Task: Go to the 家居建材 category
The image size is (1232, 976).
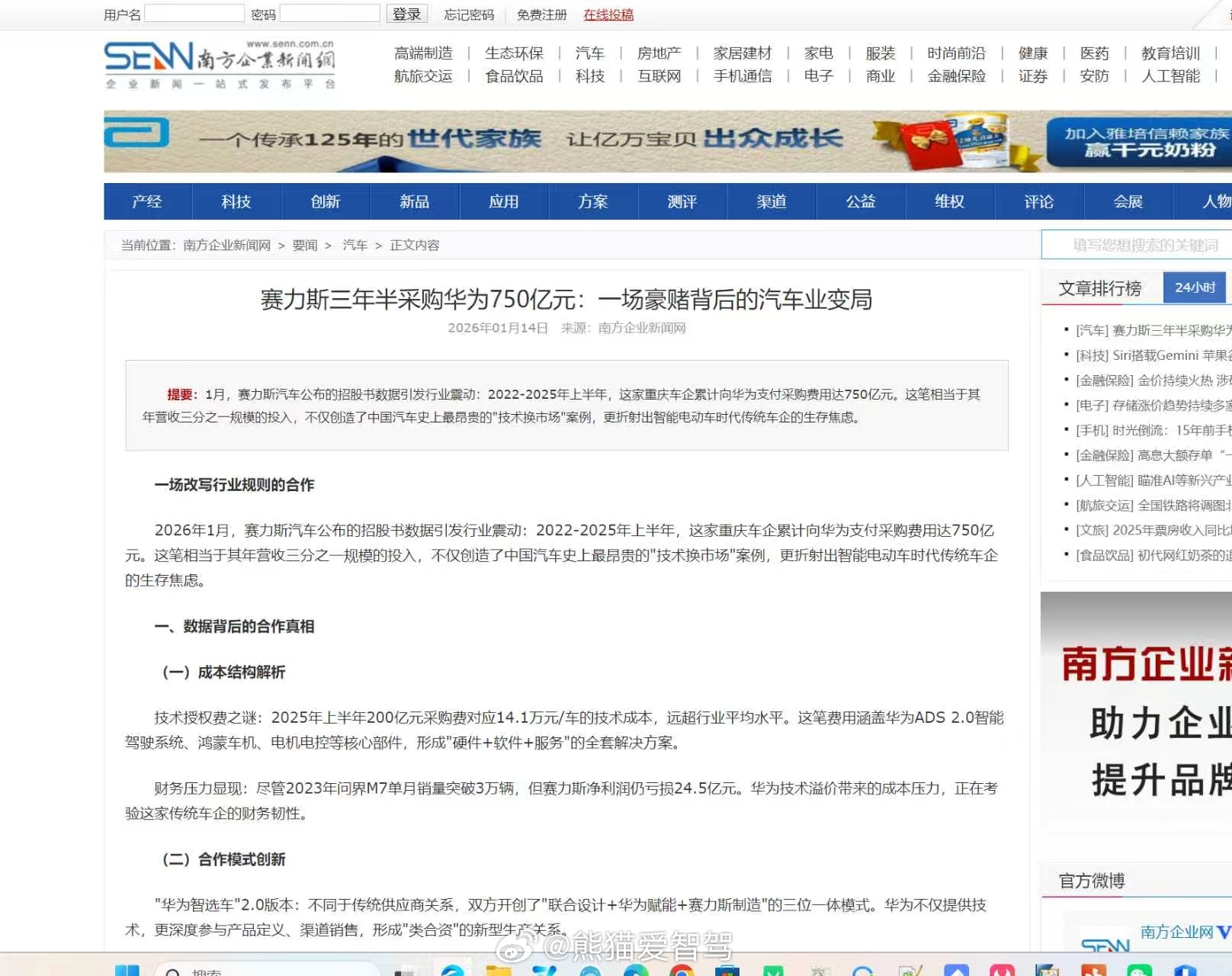Action: 743,53
